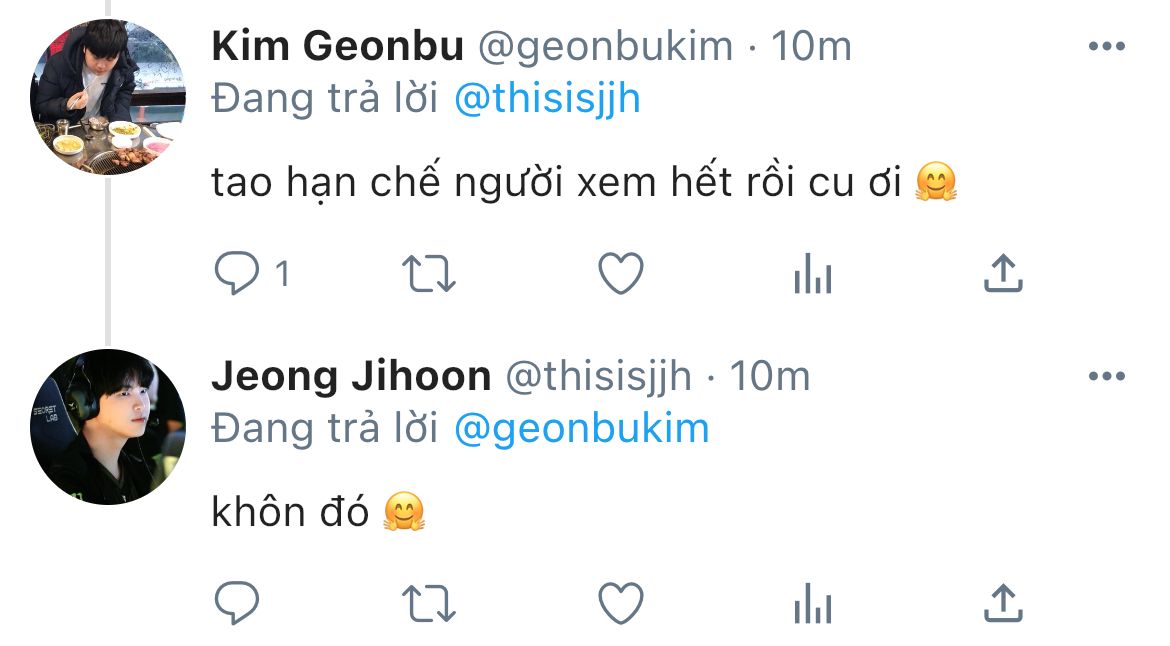The width and height of the screenshot is (1170, 646).
Task: Open more options for Jeong Jihoon's tweet
Action: pos(1106,376)
